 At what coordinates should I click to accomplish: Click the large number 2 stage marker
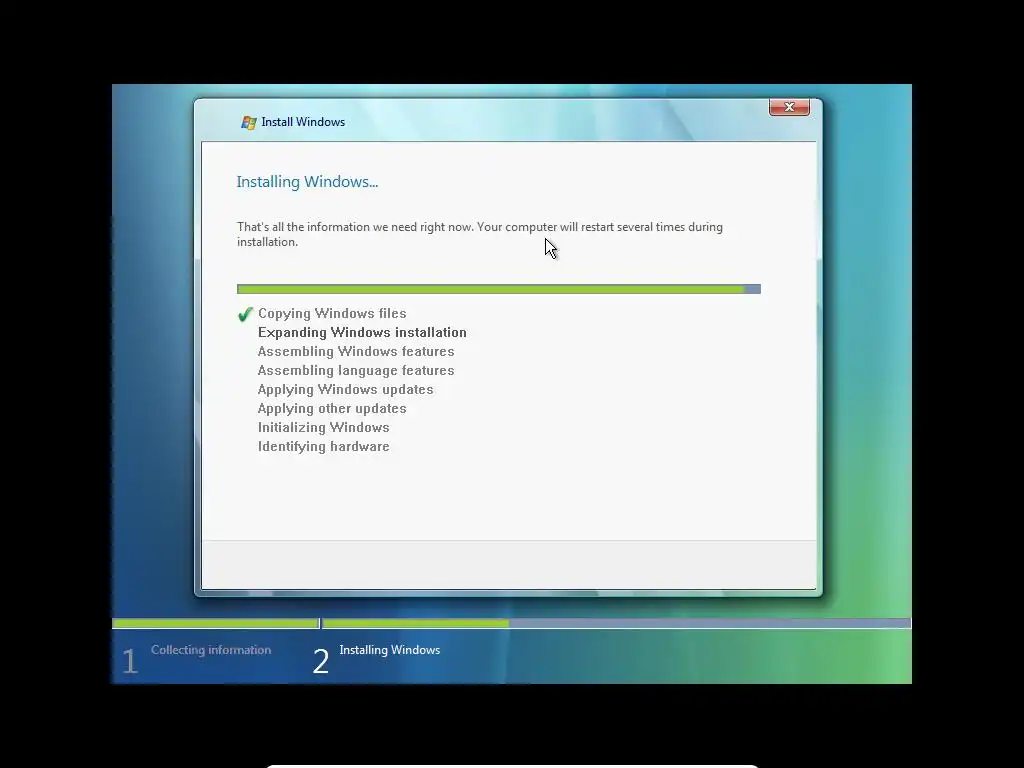pyautogui.click(x=321, y=661)
